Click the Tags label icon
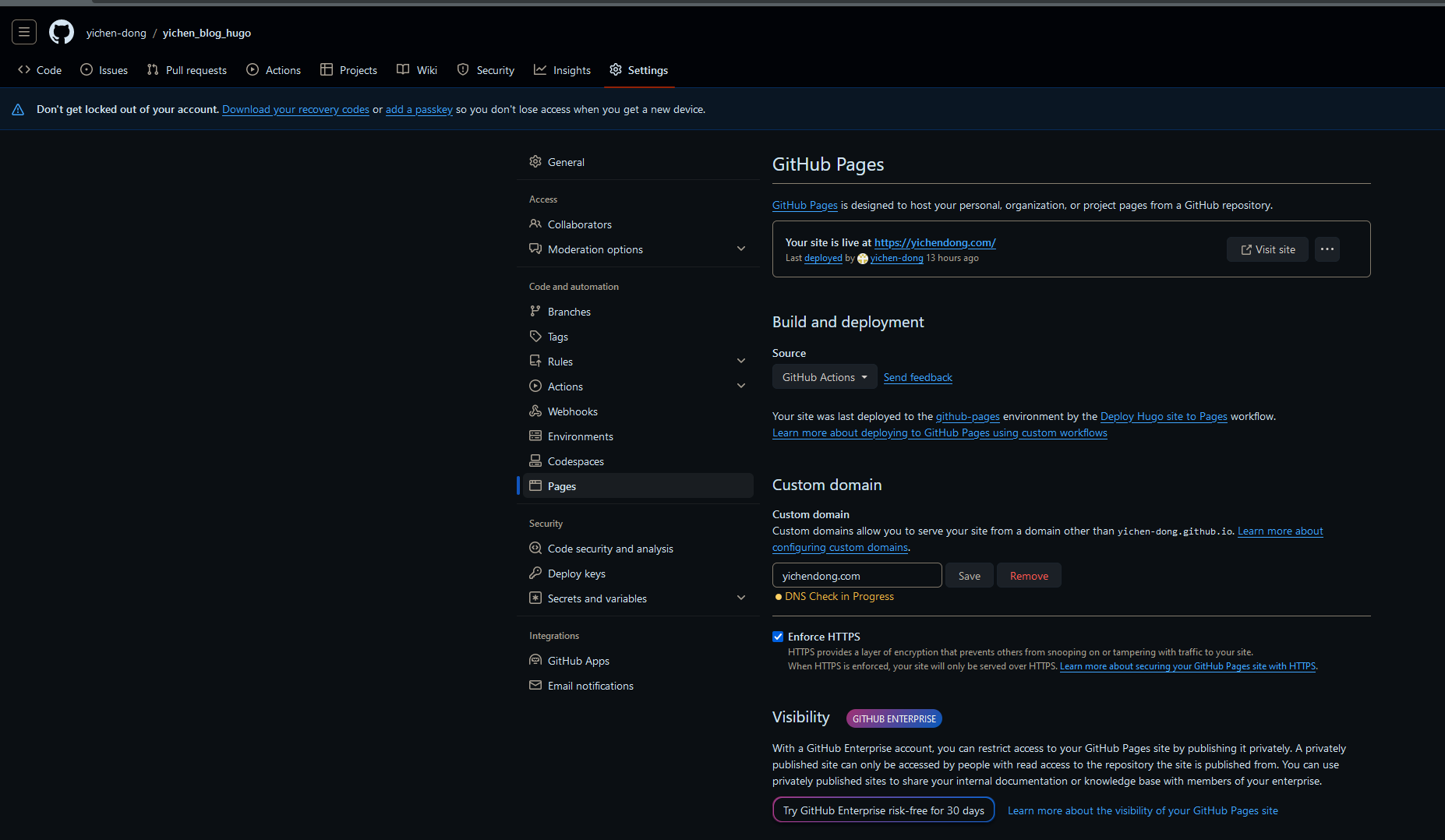 pos(535,336)
